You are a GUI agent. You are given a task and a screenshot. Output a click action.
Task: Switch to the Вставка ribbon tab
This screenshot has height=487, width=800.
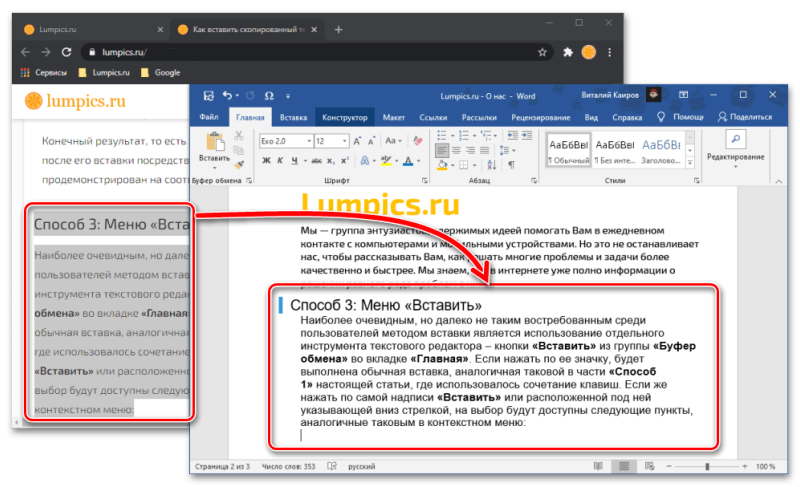[x=293, y=117]
